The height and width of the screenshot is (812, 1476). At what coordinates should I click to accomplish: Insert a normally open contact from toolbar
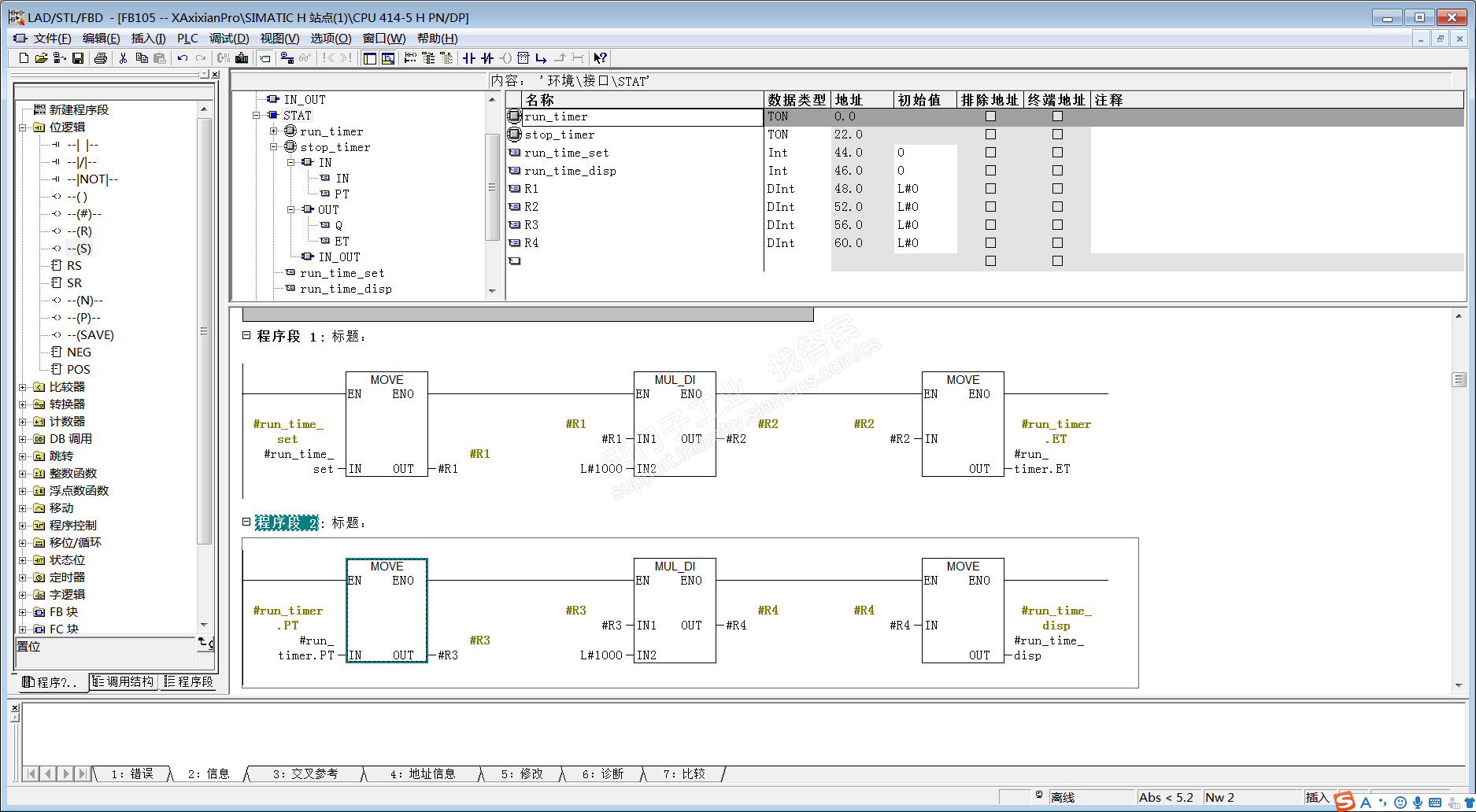(x=469, y=58)
